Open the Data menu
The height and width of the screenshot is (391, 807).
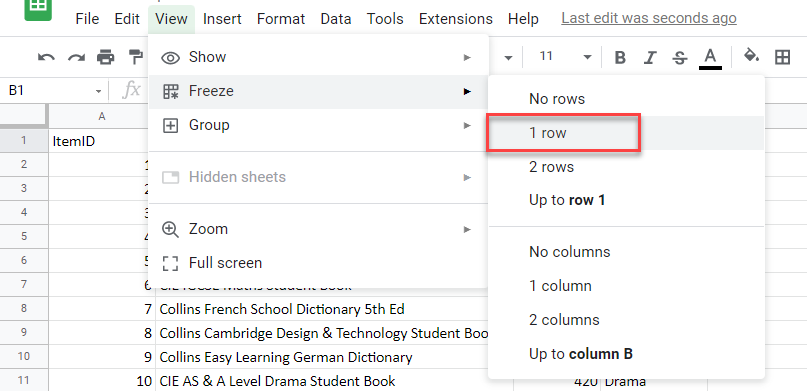336,19
